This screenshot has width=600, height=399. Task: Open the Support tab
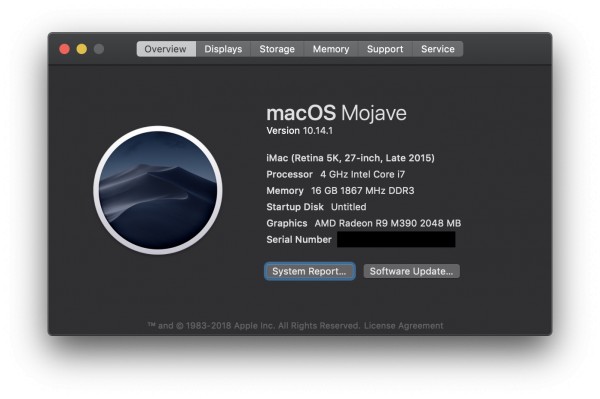pos(385,49)
